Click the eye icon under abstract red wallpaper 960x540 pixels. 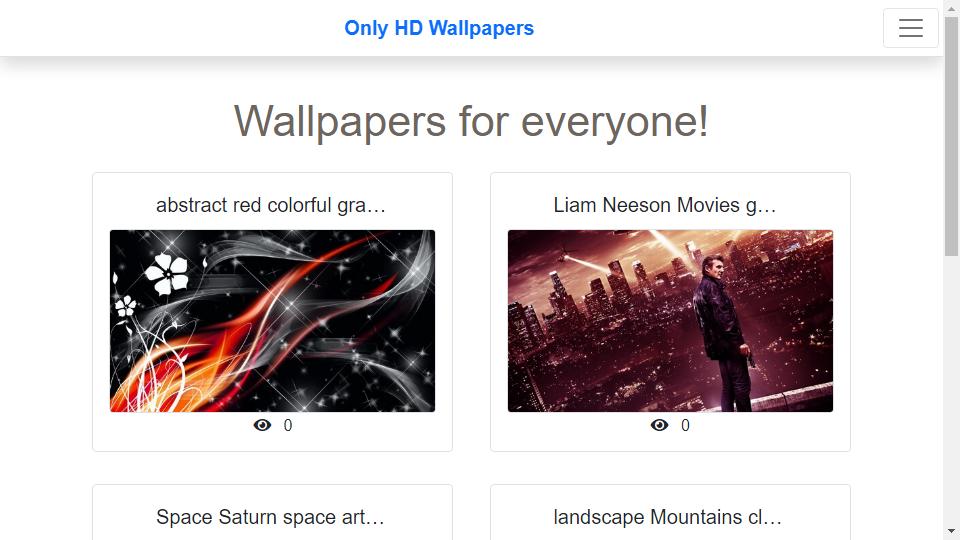(x=262, y=425)
